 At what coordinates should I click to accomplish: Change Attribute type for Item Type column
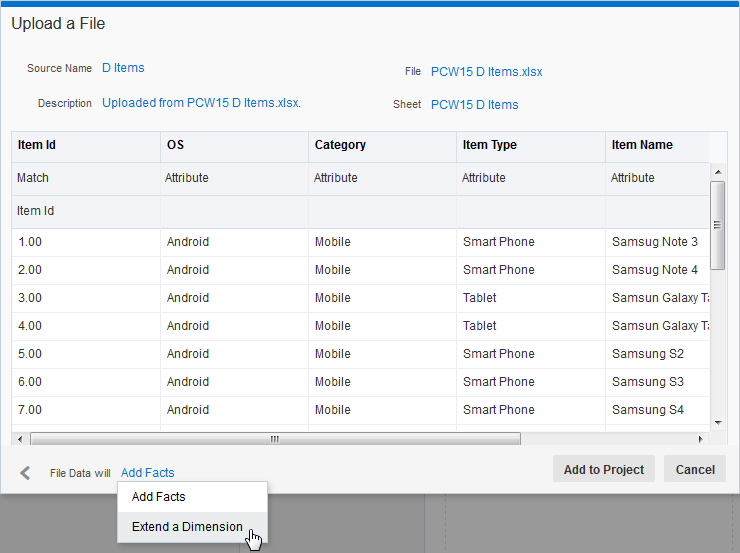tap(531, 178)
